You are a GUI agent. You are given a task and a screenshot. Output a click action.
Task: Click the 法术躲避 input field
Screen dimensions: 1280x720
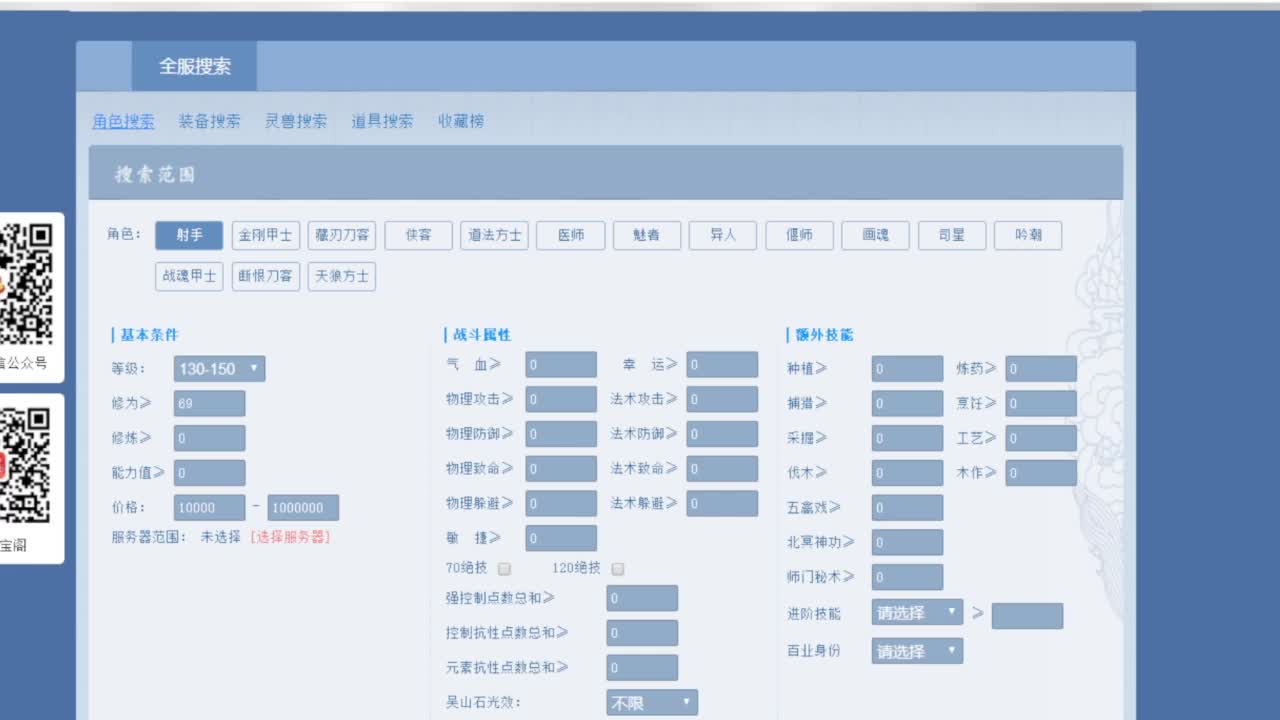pos(722,503)
